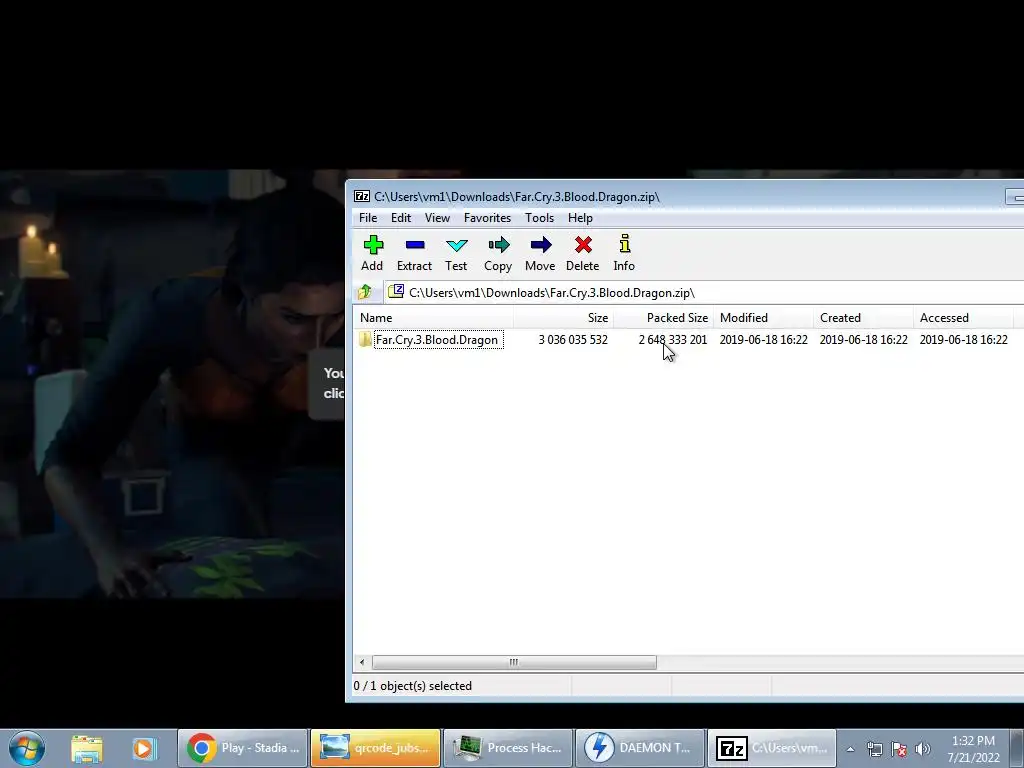Sort by the Size column header

(563, 318)
